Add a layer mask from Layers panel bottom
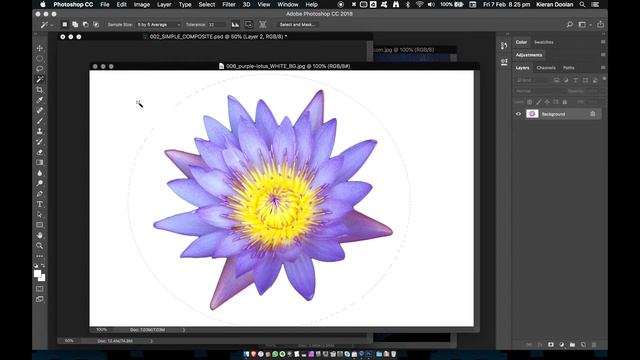The image size is (640, 360). [551, 344]
